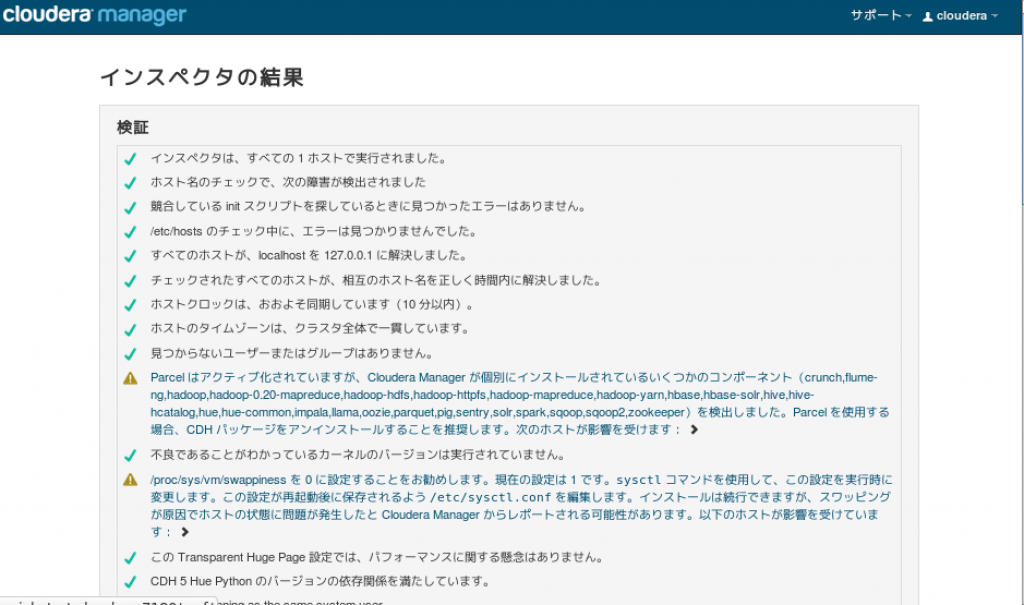Image resolution: width=1024 pixels, height=605 pixels.
Task: Click checkmark next to カーネルのバージョン row
Action: pos(130,455)
